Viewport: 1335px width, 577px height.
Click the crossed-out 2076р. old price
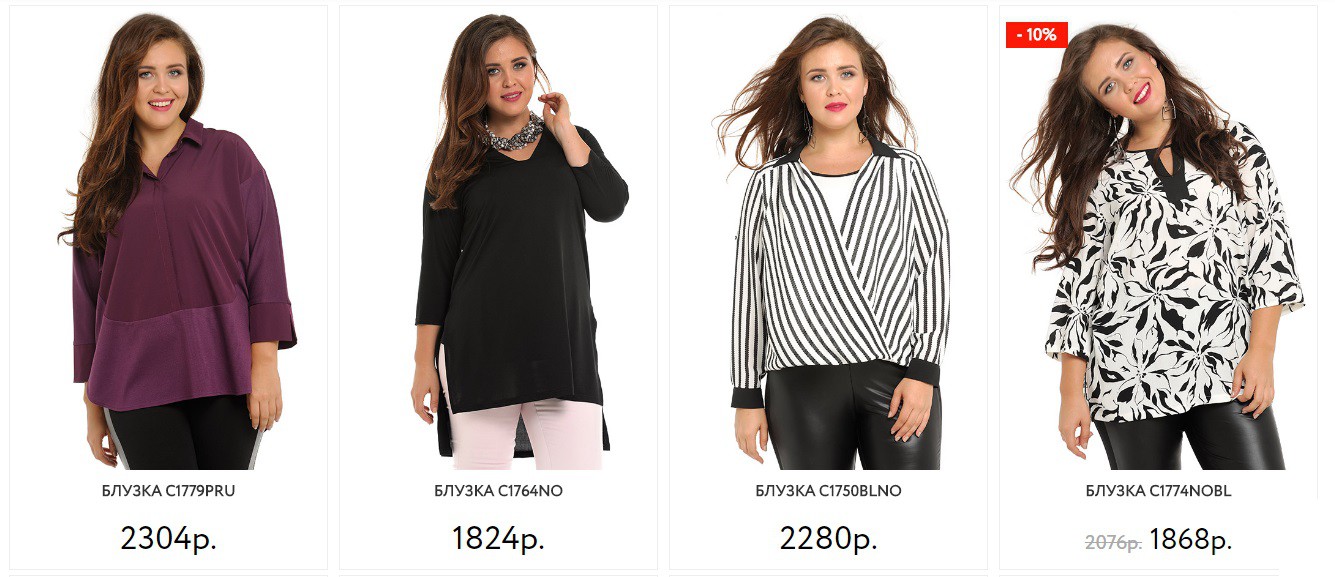tap(1113, 543)
